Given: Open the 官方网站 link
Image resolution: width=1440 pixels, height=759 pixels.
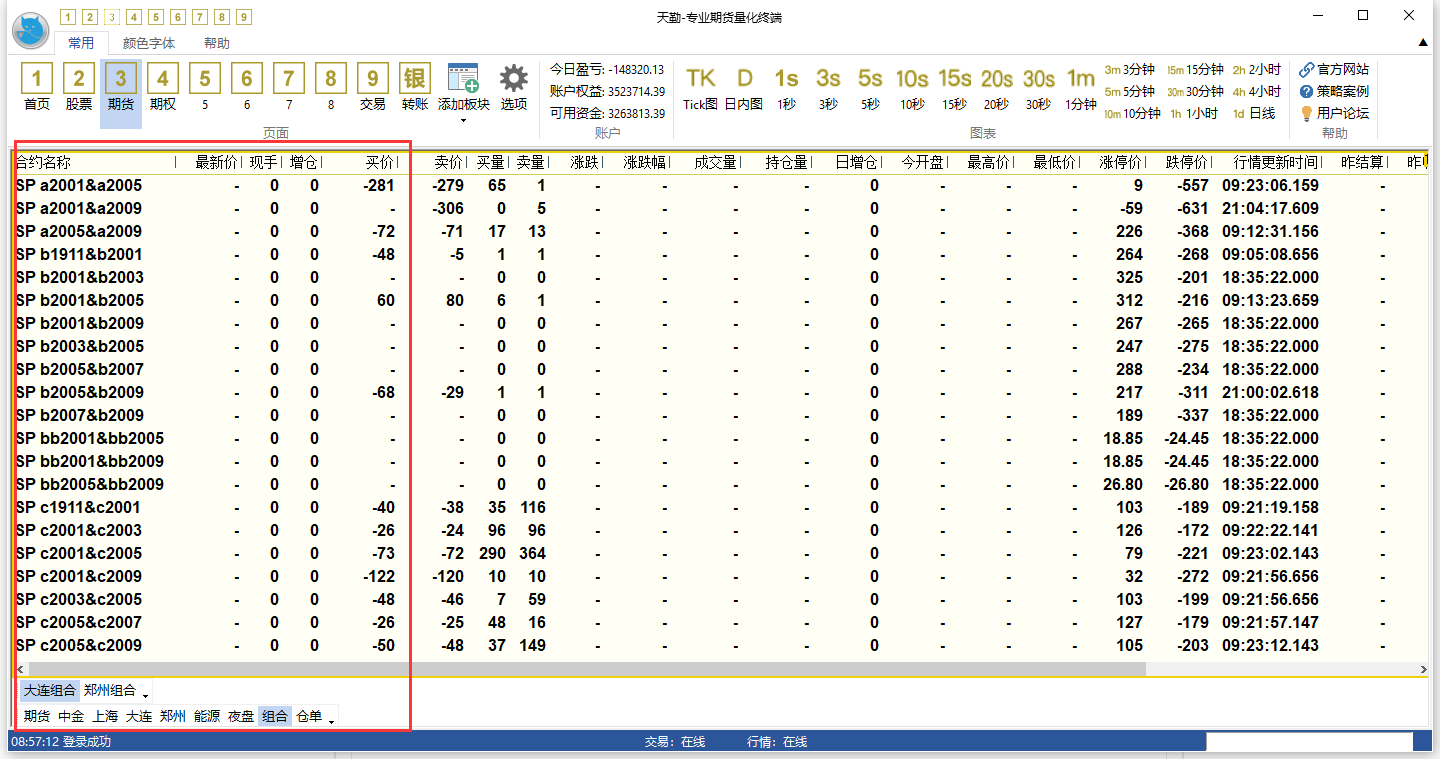Looking at the screenshot, I should point(1334,70).
